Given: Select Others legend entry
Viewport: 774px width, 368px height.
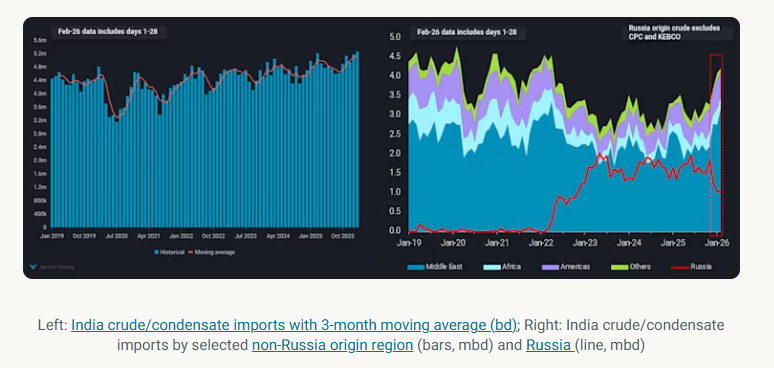Looking at the screenshot, I should [x=631, y=267].
